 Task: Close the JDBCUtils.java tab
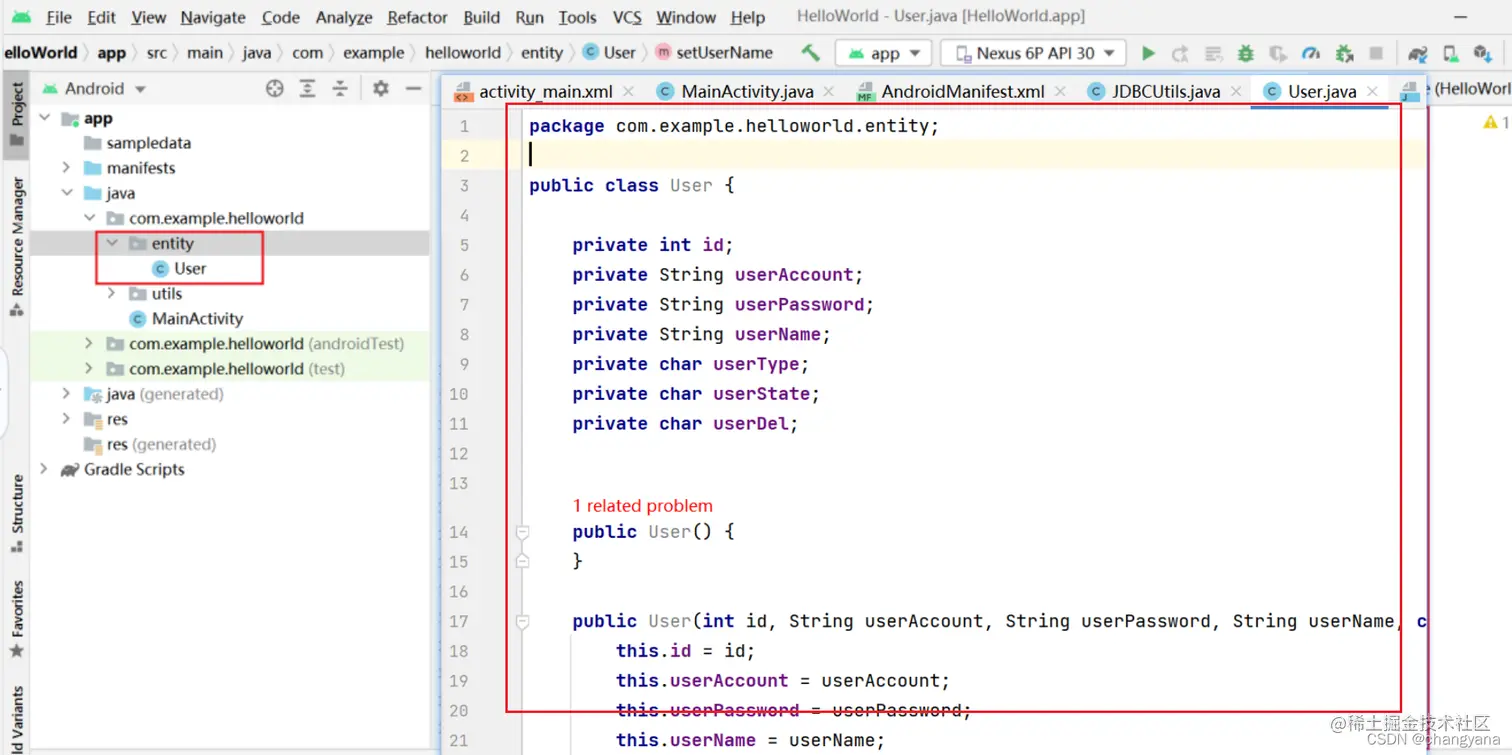pyautogui.click(x=1236, y=91)
